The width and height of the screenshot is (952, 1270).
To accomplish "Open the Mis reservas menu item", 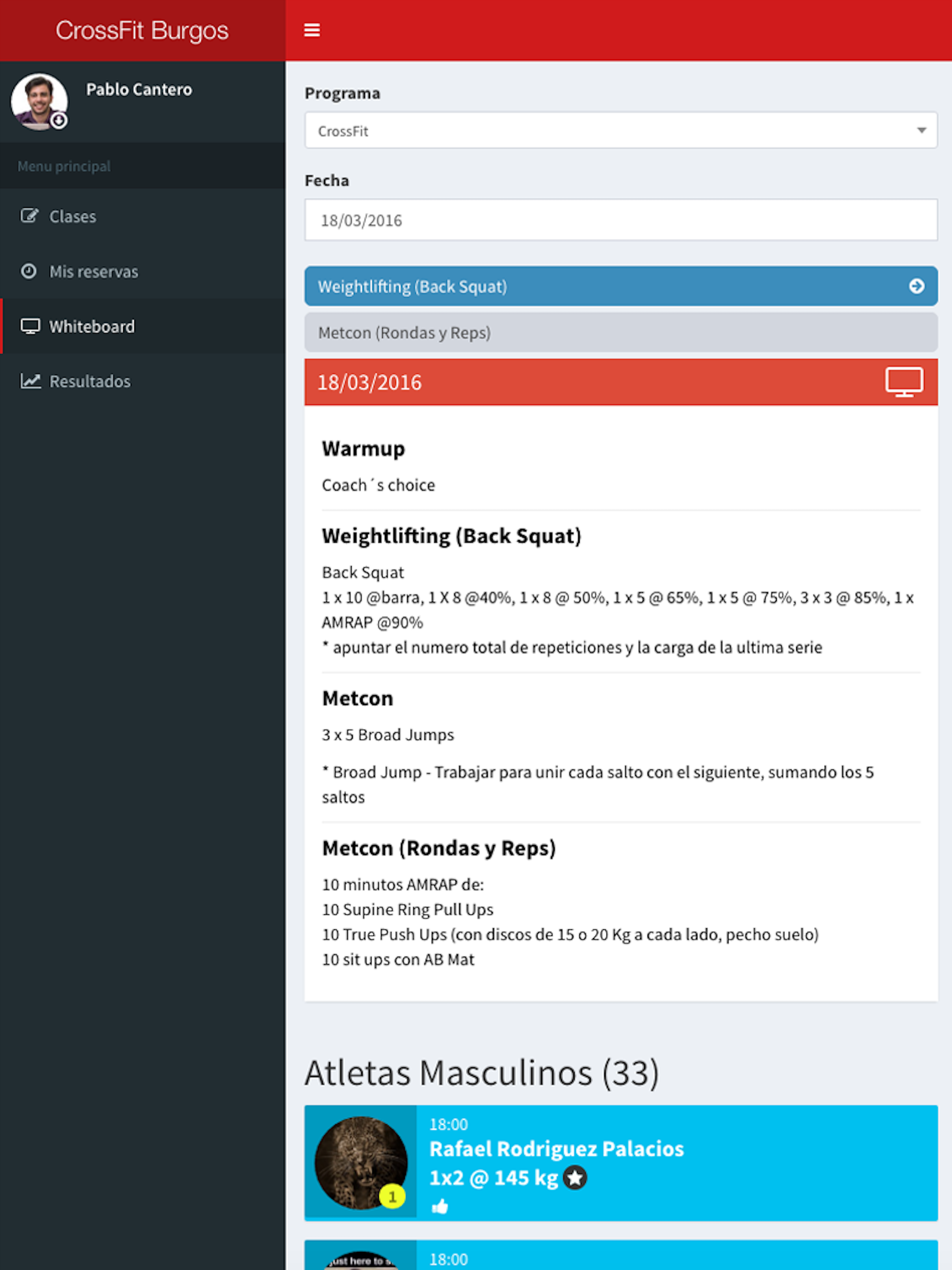I will (x=142, y=271).
